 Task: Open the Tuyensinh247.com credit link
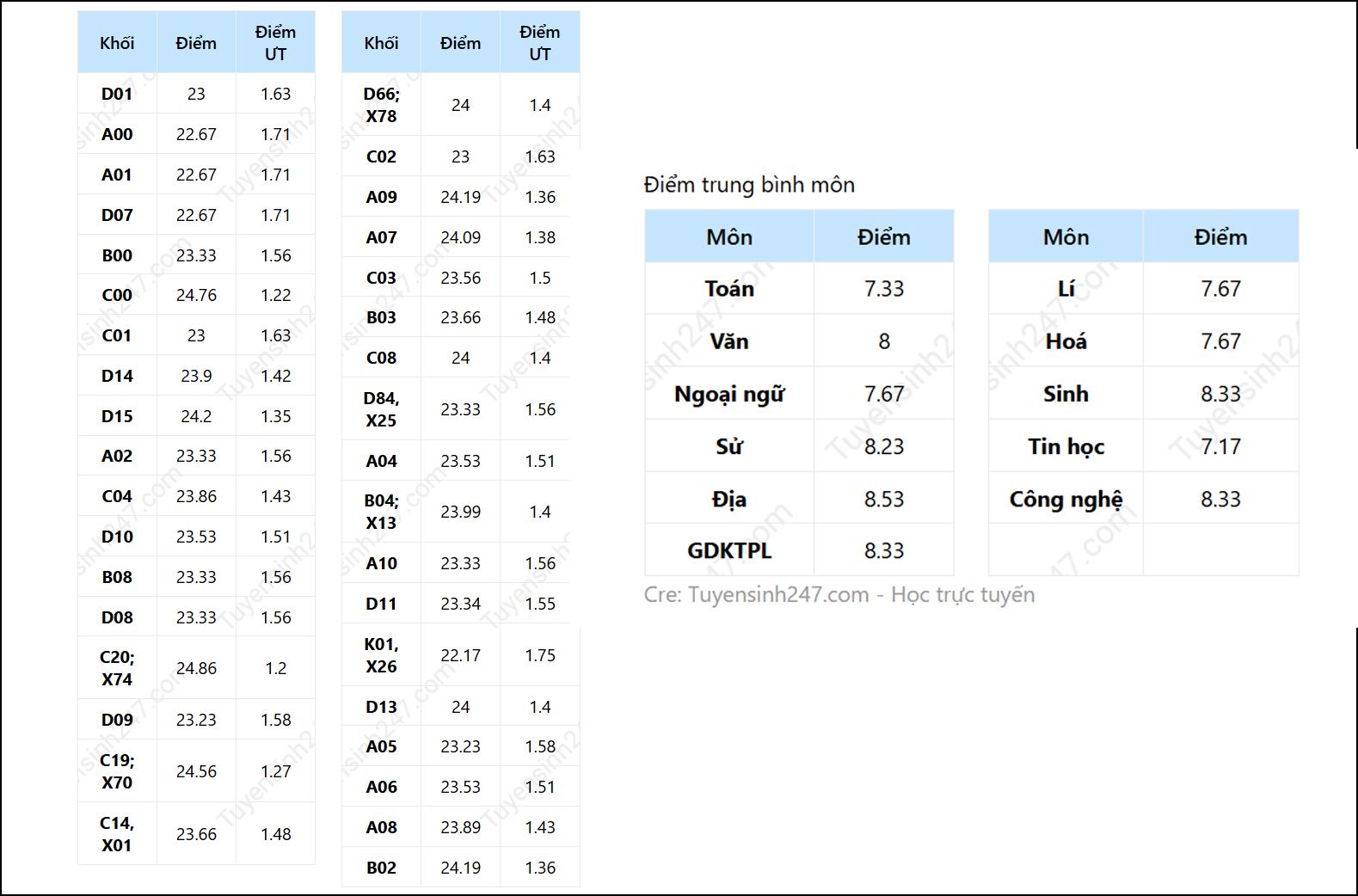tap(778, 595)
